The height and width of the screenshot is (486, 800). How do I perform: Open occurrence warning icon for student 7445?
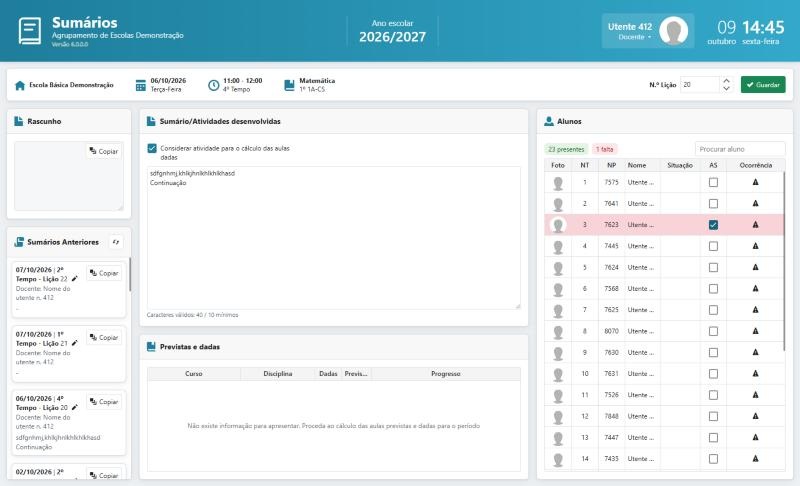(x=756, y=246)
